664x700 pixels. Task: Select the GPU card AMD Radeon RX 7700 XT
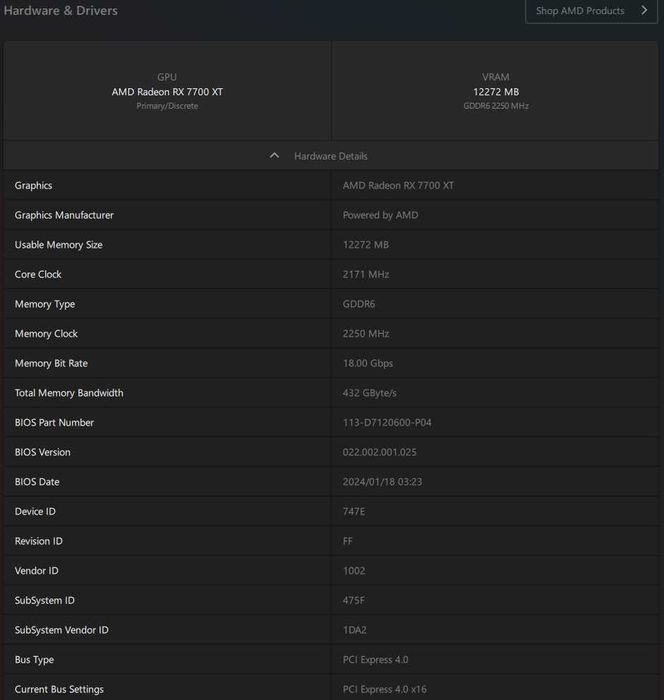coord(167,91)
